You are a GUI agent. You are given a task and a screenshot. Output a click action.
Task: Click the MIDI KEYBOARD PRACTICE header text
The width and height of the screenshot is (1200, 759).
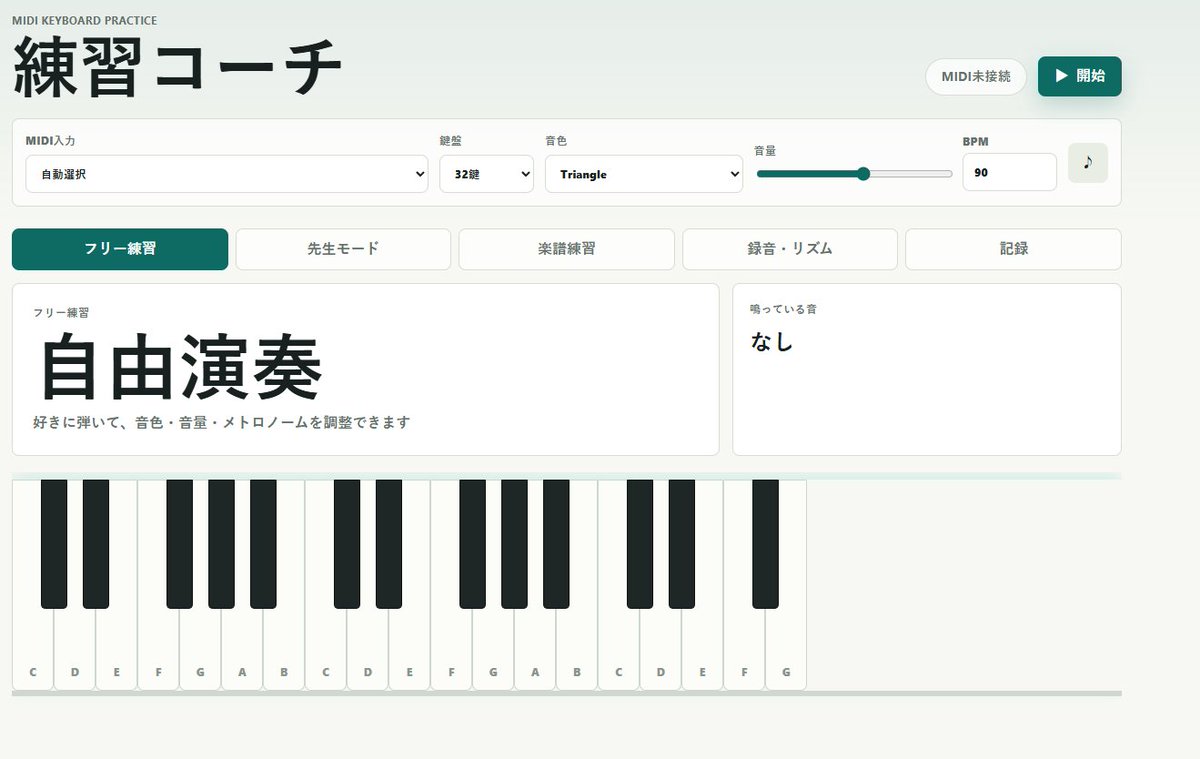(84, 20)
